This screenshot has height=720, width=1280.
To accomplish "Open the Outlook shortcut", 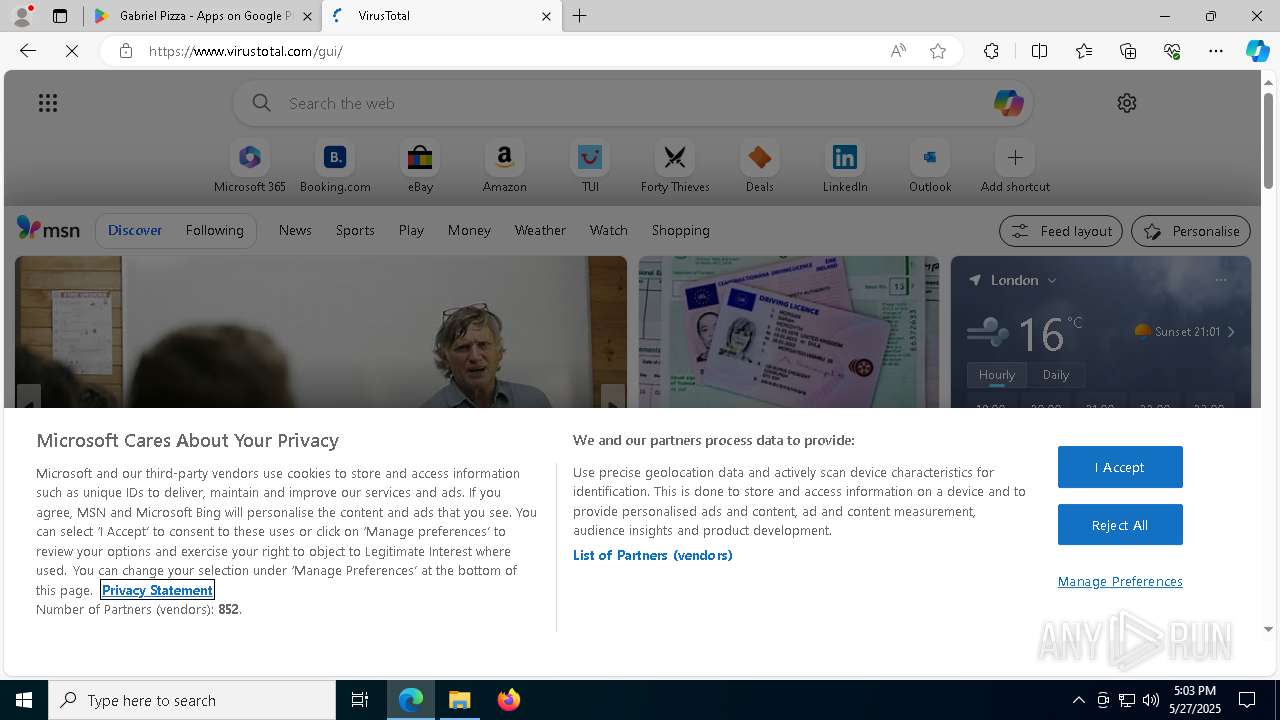I will point(930,166).
